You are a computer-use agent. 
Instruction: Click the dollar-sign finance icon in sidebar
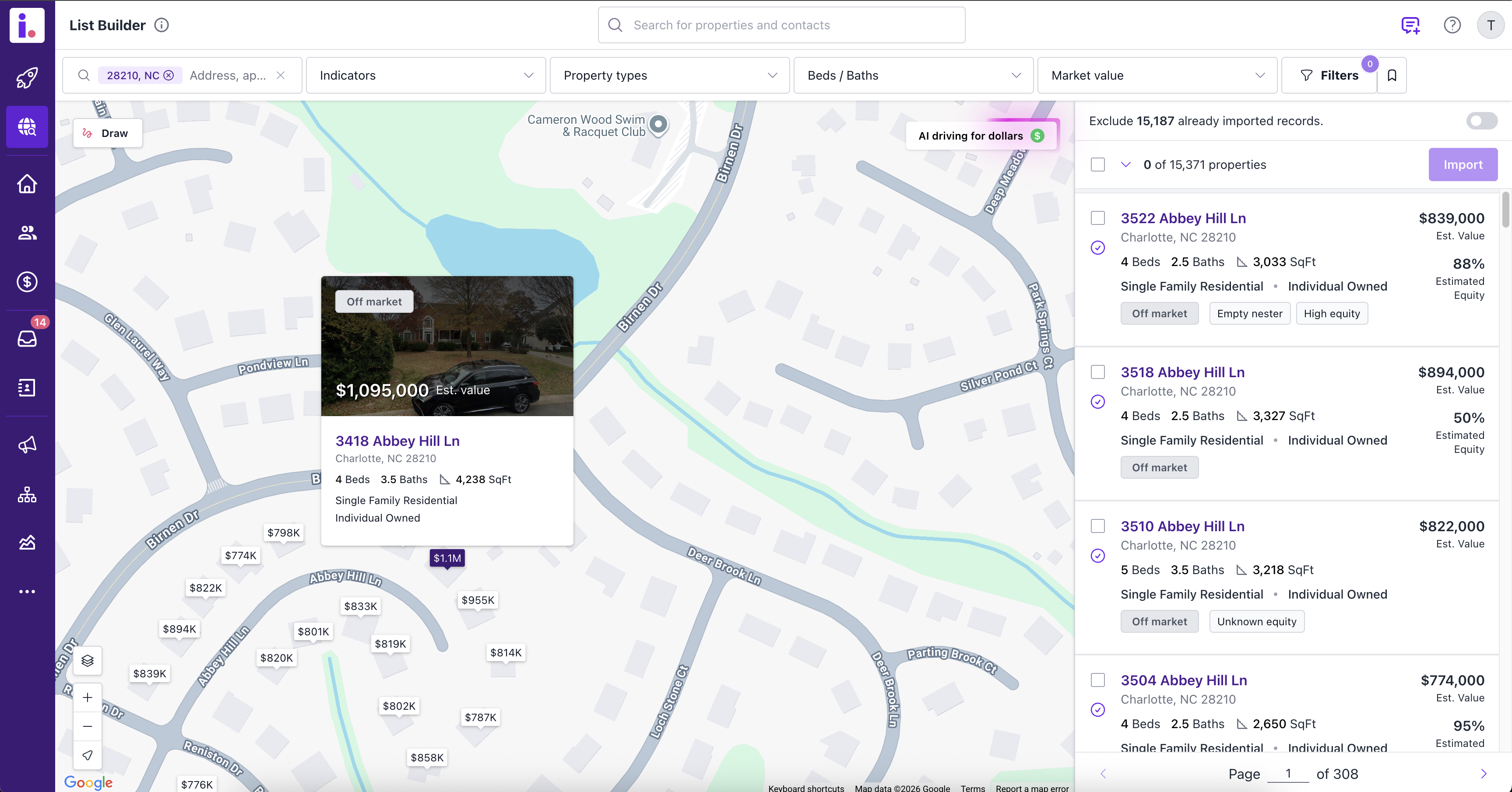tap(27, 282)
